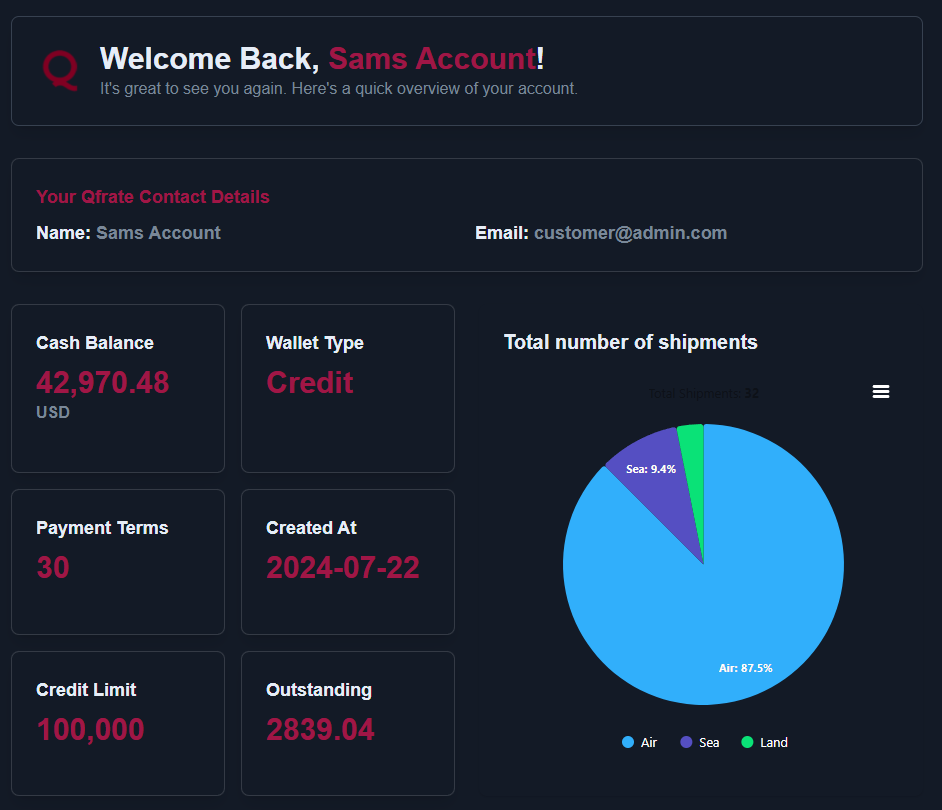Open the chart hamburger menu icon
This screenshot has height=810, width=942.
click(x=881, y=392)
